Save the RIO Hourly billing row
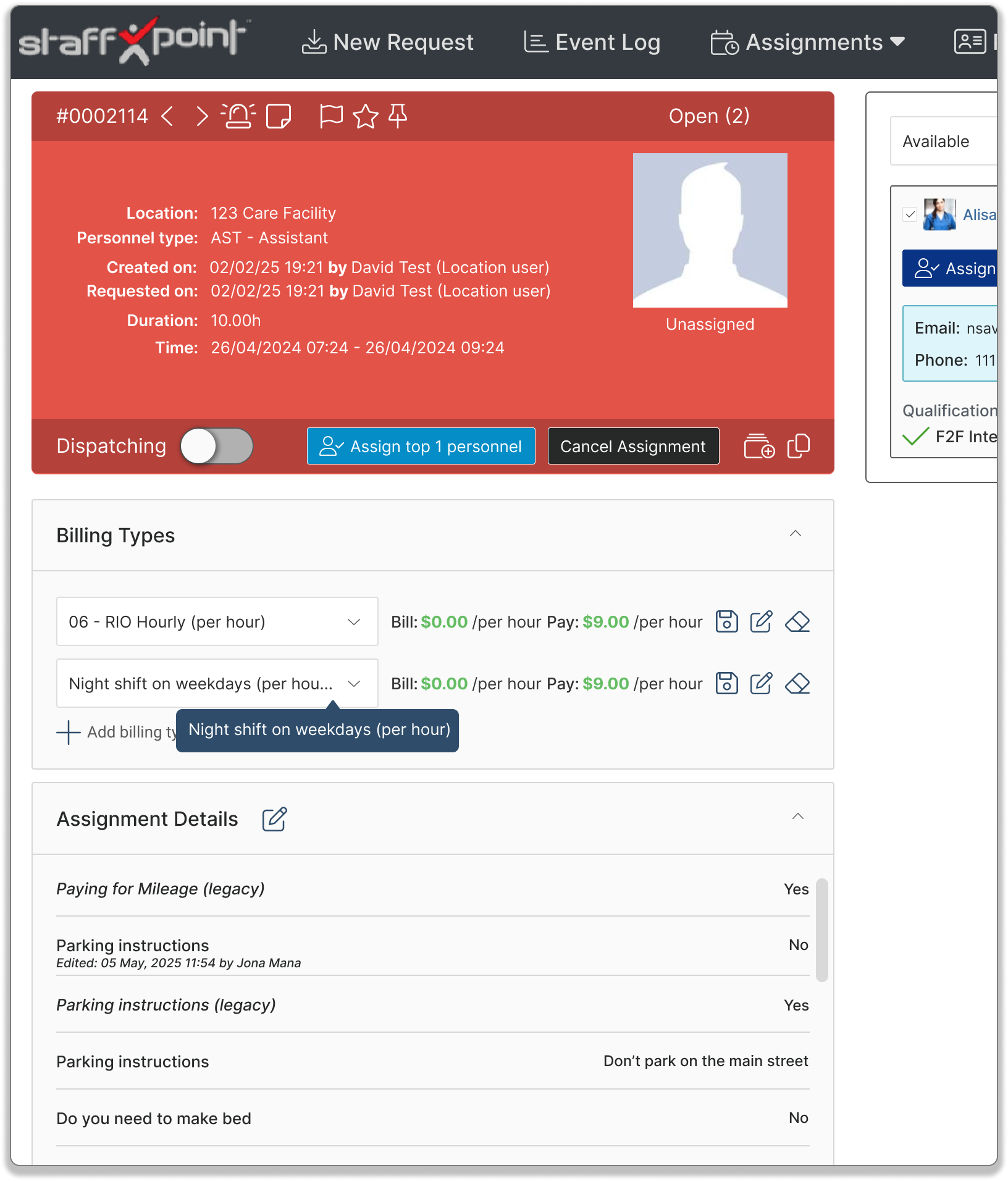Viewport: 1008px width, 1181px height. 726,622
